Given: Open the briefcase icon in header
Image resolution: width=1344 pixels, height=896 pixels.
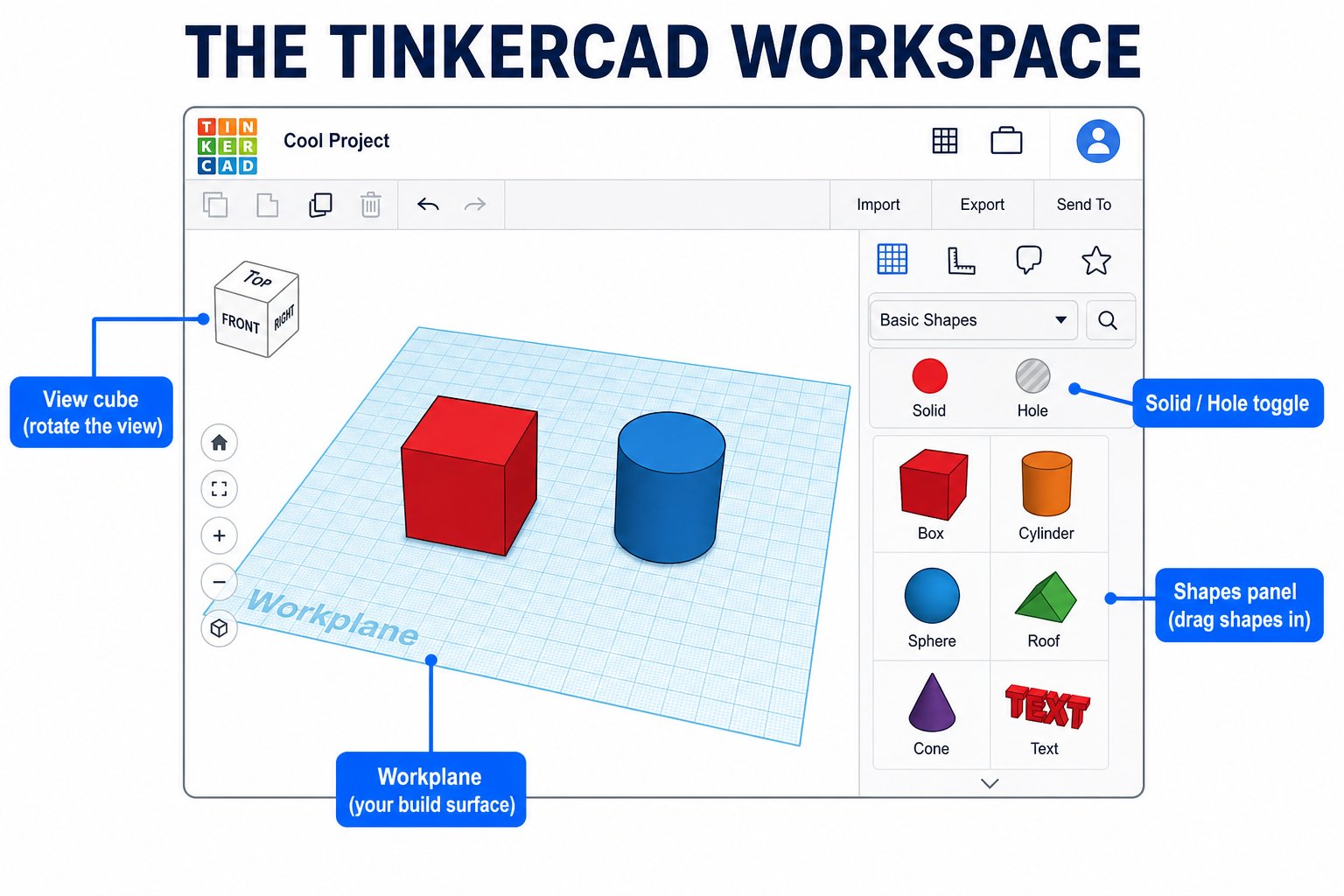Looking at the screenshot, I should [1006, 140].
